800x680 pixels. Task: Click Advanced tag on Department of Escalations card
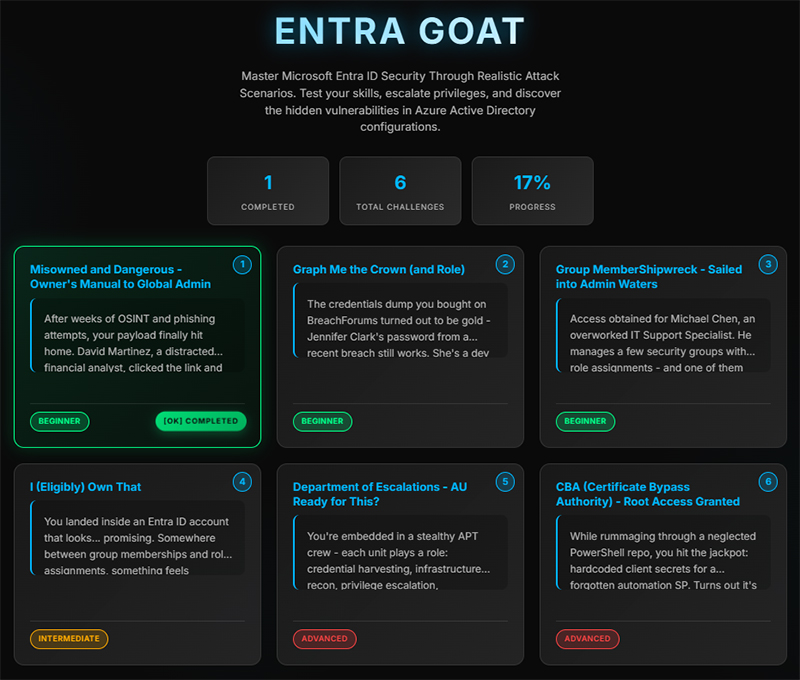click(x=324, y=638)
